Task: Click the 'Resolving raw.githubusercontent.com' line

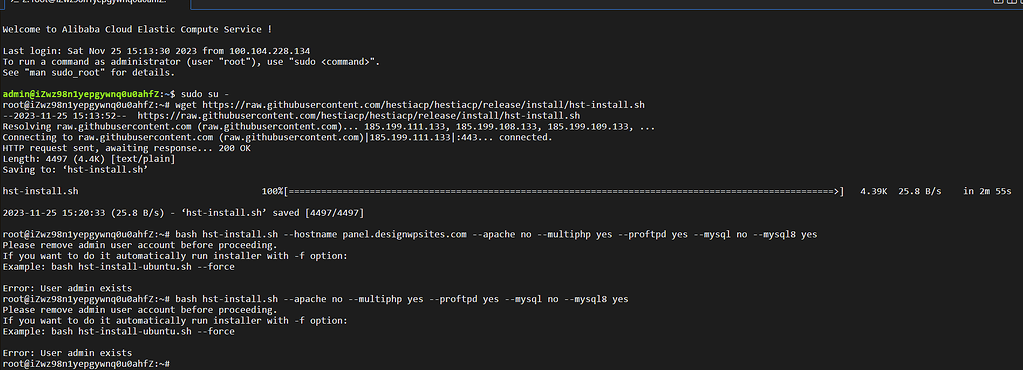Action: (329, 127)
